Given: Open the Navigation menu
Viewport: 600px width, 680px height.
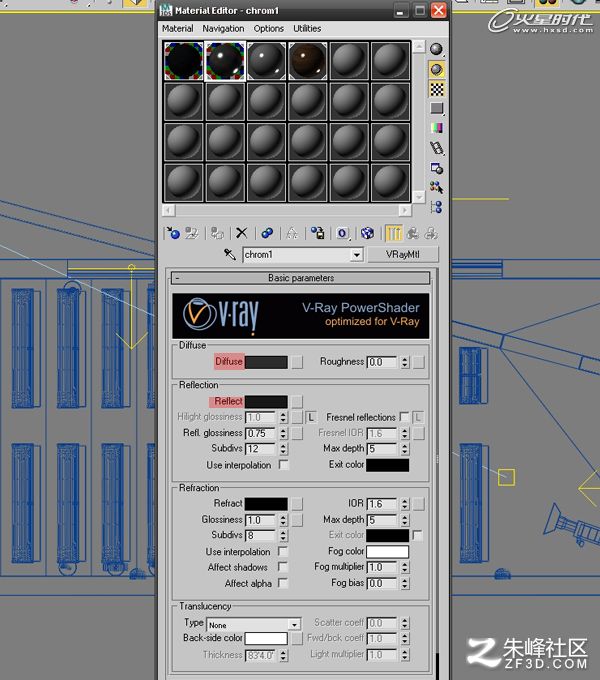Looking at the screenshot, I should tap(223, 29).
